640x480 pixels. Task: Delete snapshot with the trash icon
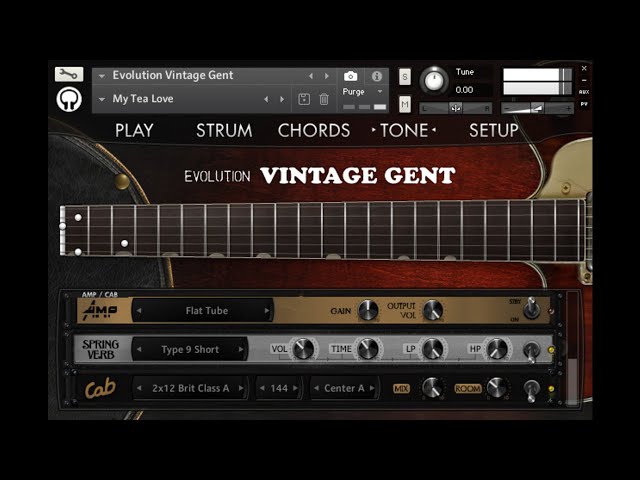pyautogui.click(x=324, y=99)
